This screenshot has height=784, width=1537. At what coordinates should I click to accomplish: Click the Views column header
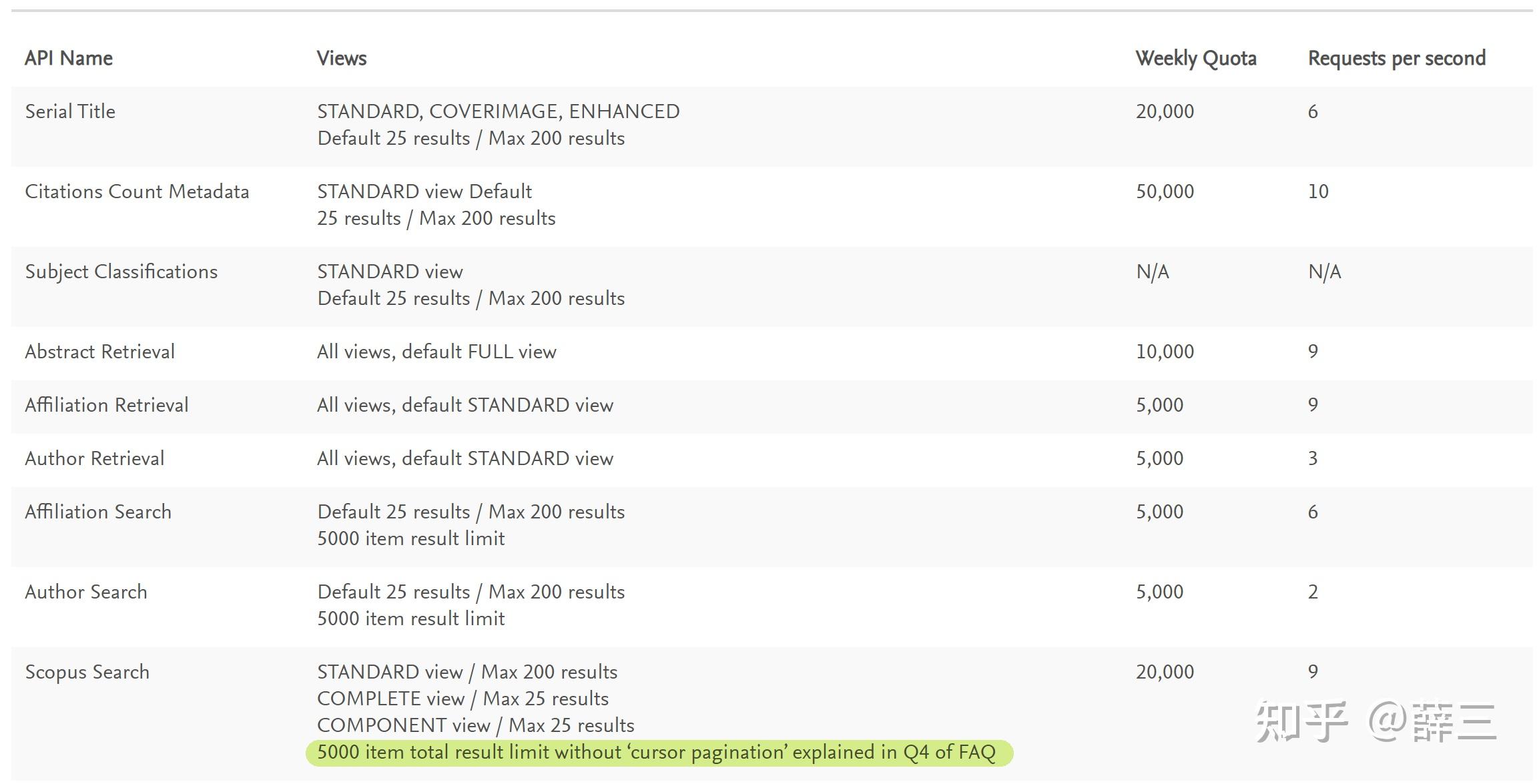point(342,58)
